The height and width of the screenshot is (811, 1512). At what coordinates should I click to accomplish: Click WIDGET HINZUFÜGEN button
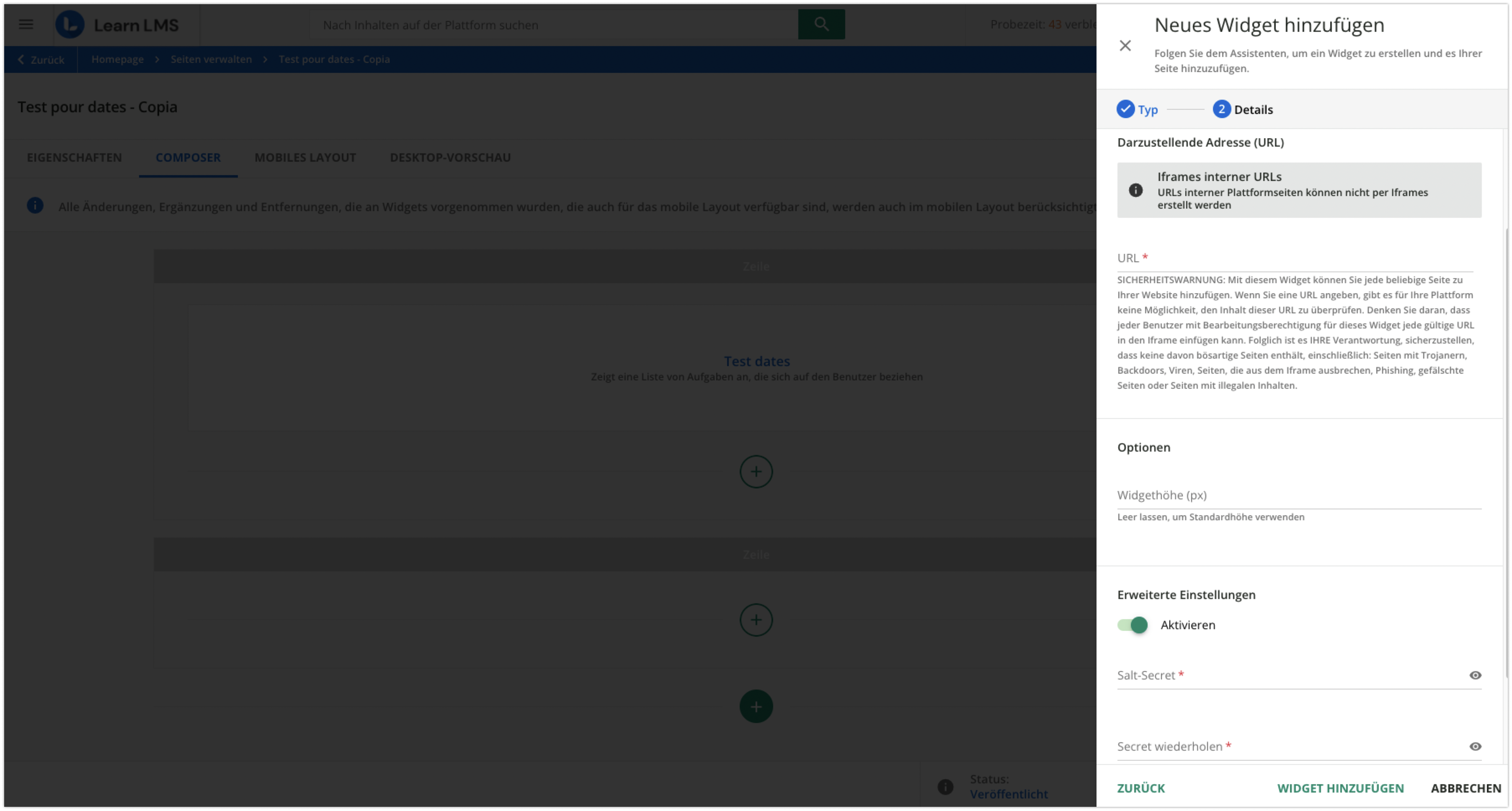pos(1341,788)
